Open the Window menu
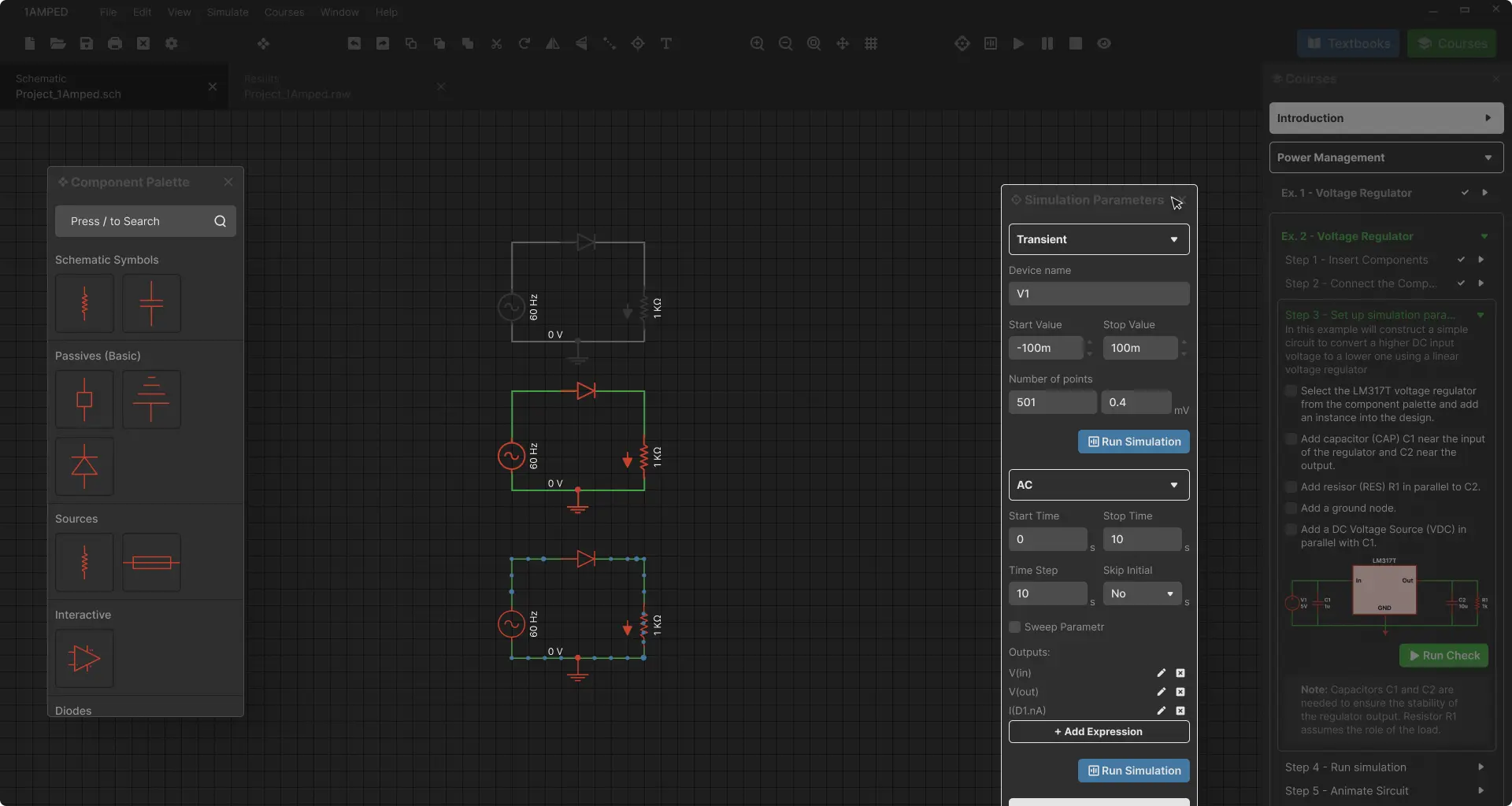Image resolution: width=1512 pixels, height=806 pixels. click(339, 12)
